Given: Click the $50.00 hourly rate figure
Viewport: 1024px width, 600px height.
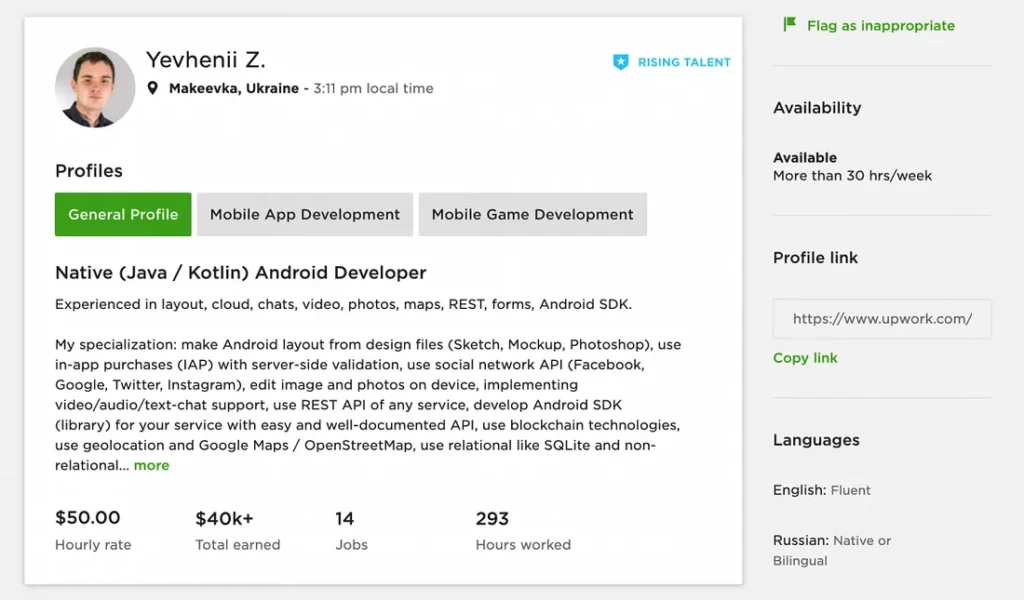Looking at the screenshot, I should (88, 518).
